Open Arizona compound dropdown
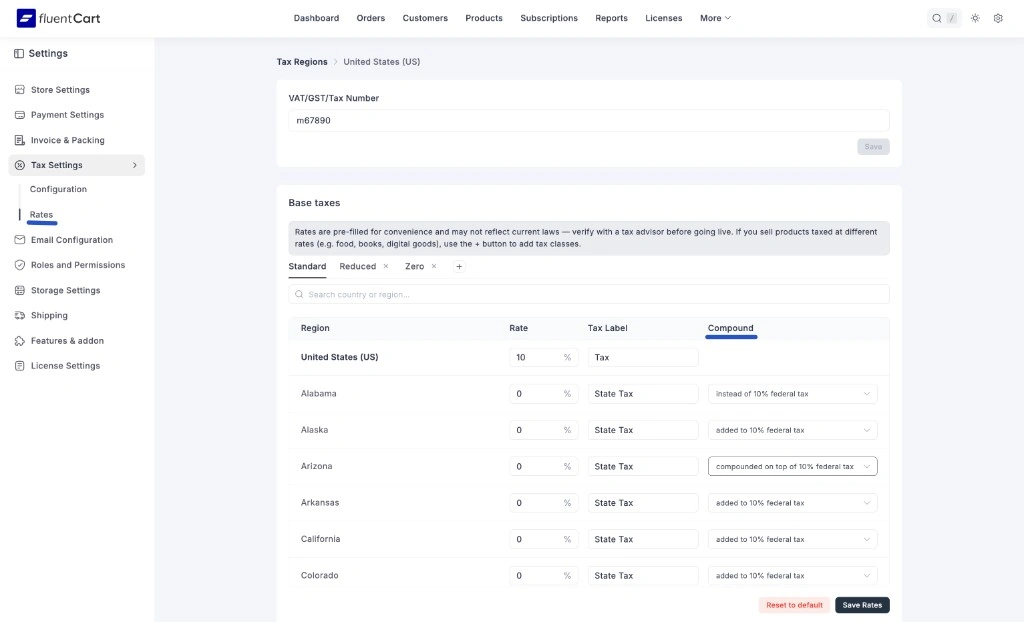Screen dimensions: 1024x622 click(792, 466)
